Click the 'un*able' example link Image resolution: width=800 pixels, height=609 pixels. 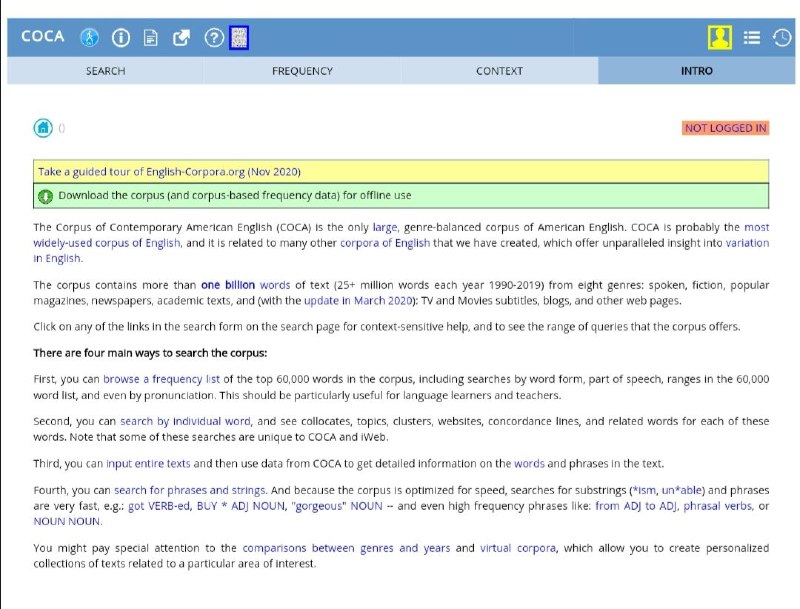tap(682, 490)
